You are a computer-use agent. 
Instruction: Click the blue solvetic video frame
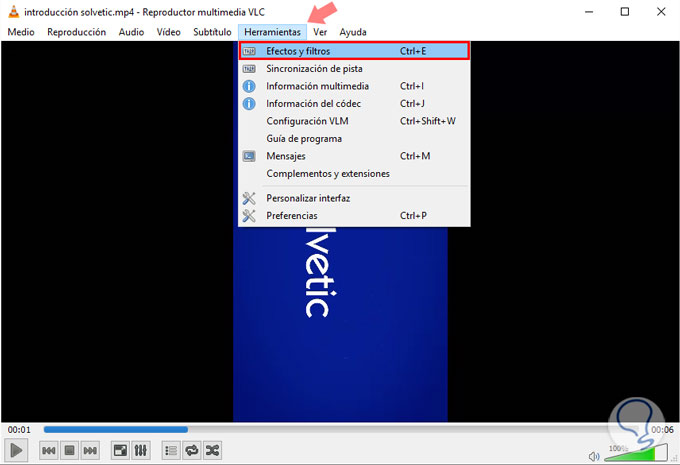pos(340,323)
